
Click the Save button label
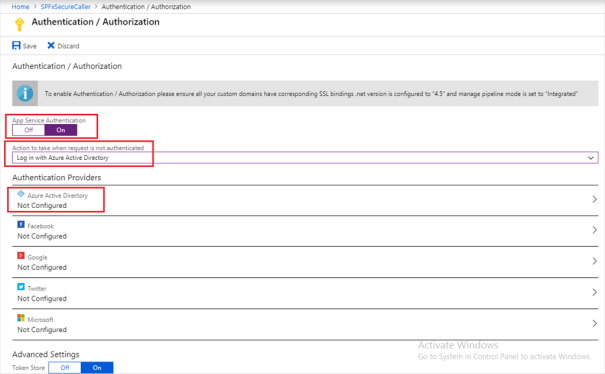click(x=30, y=46)
